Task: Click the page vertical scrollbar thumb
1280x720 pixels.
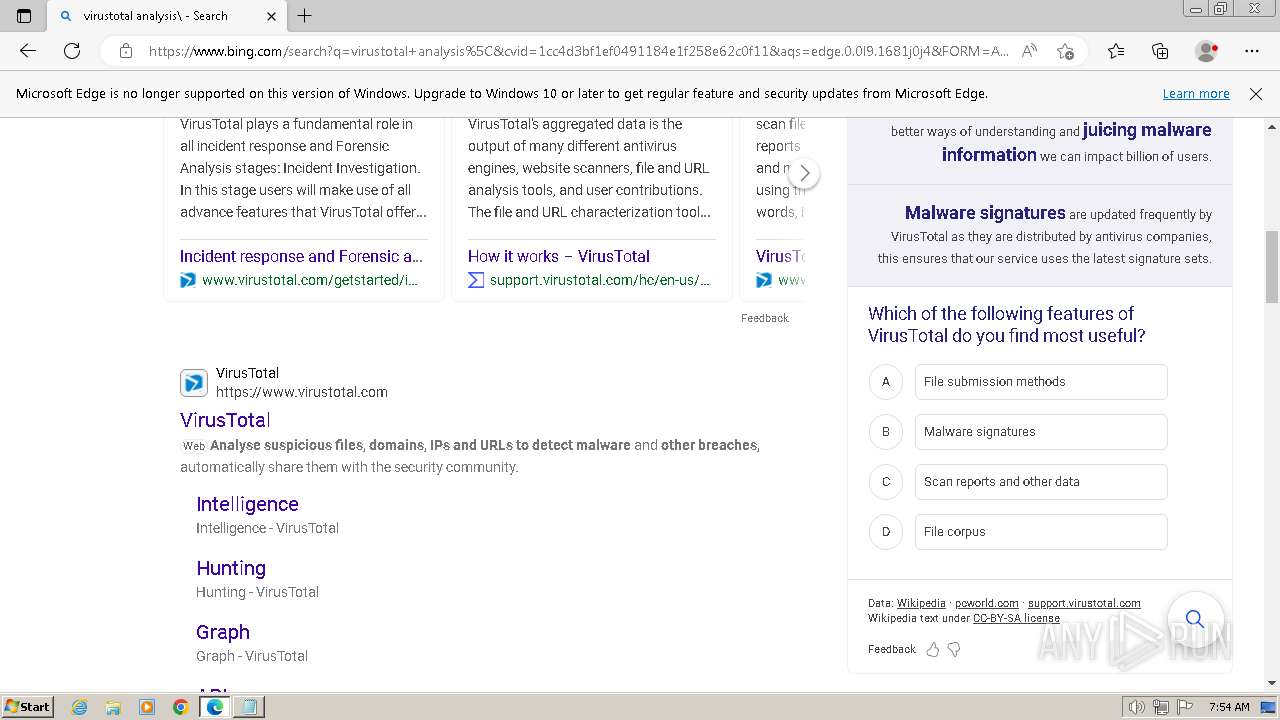Action: point(1272,266)
